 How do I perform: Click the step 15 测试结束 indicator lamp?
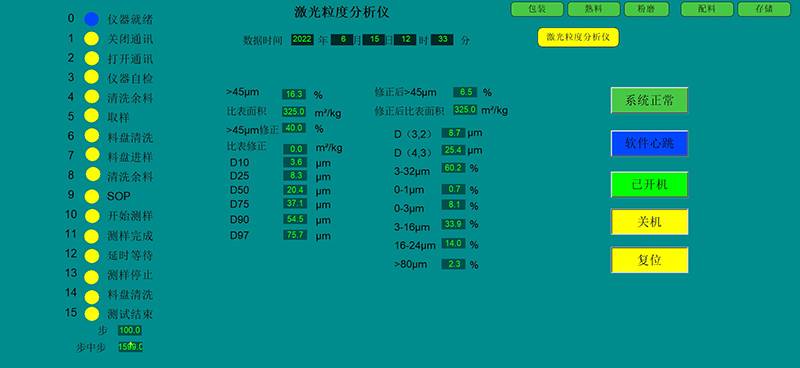92,314
